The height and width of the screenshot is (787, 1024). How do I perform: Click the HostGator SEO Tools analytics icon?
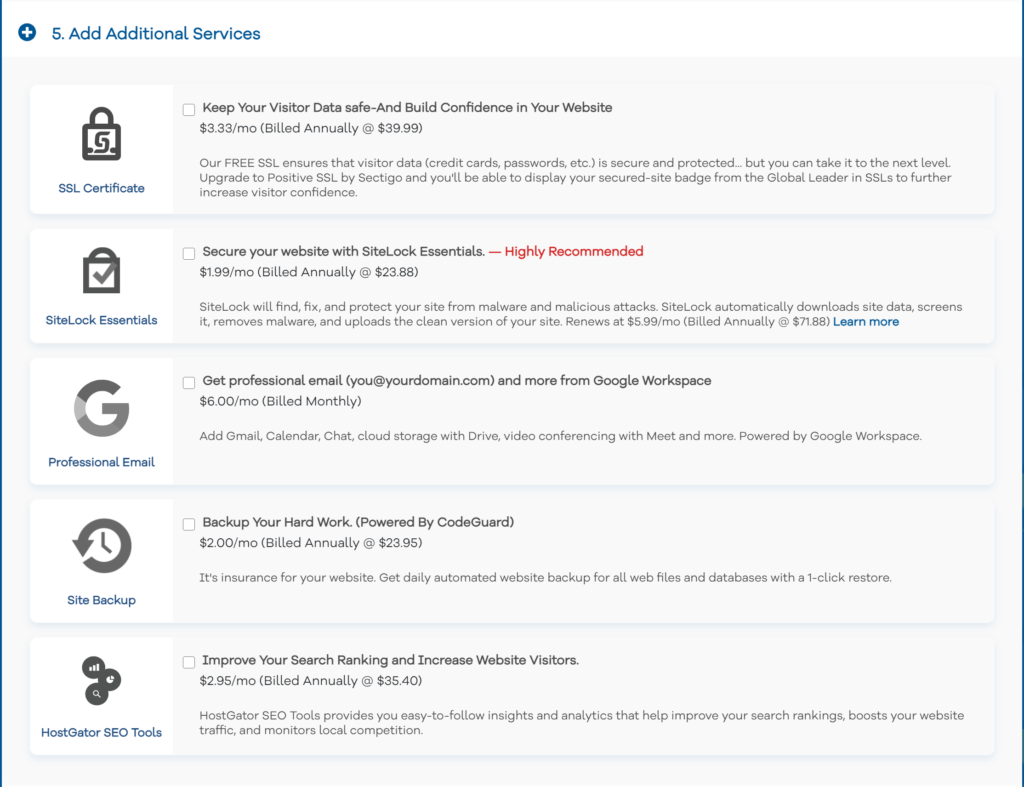(x=101, y=681)
